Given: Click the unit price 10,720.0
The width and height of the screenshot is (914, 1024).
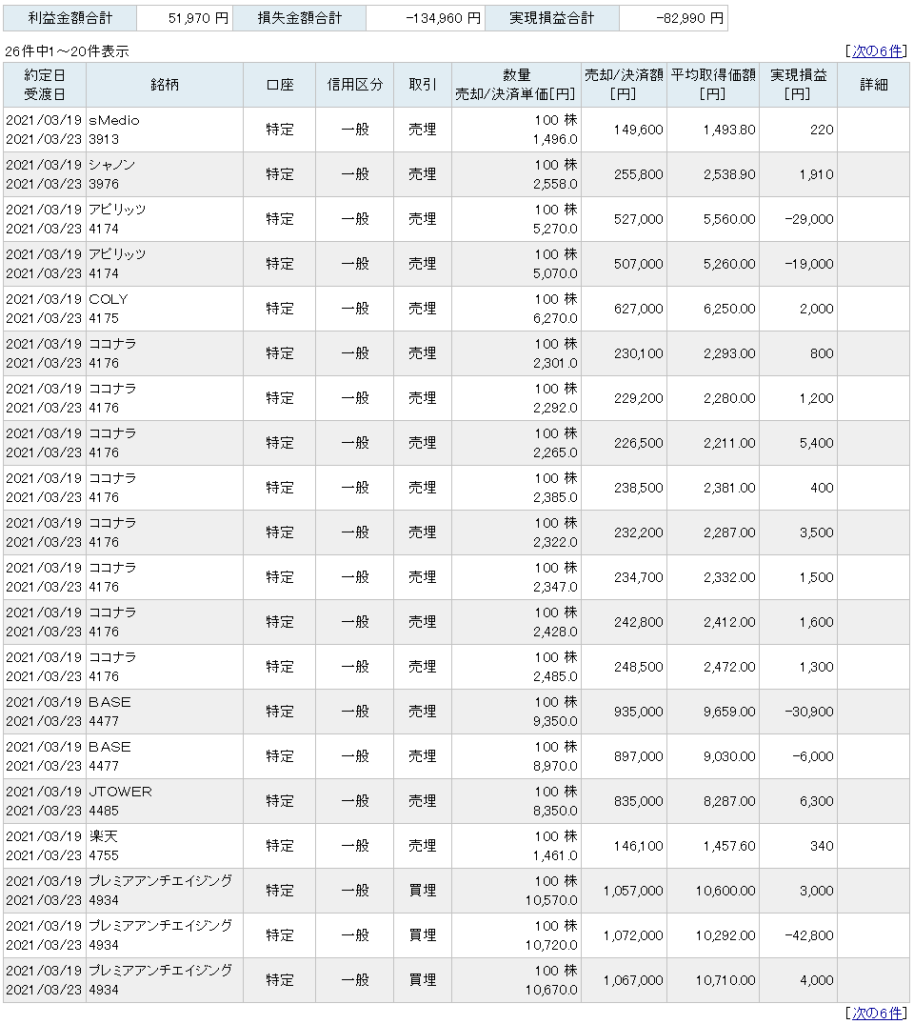Looking at the screenshot, I should point(552,945).
